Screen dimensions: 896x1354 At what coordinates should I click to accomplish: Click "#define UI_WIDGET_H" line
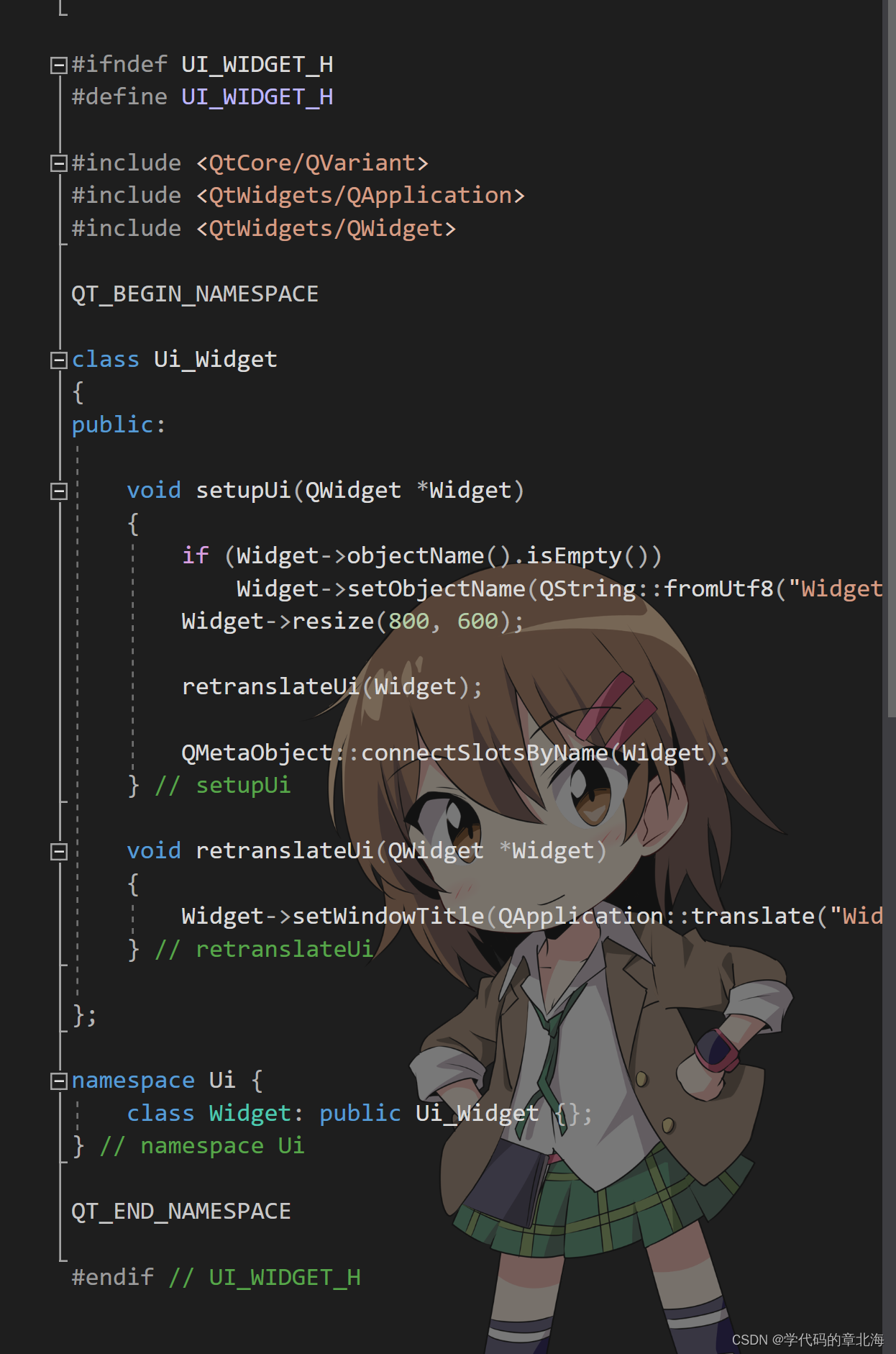[x=202, y=97]
